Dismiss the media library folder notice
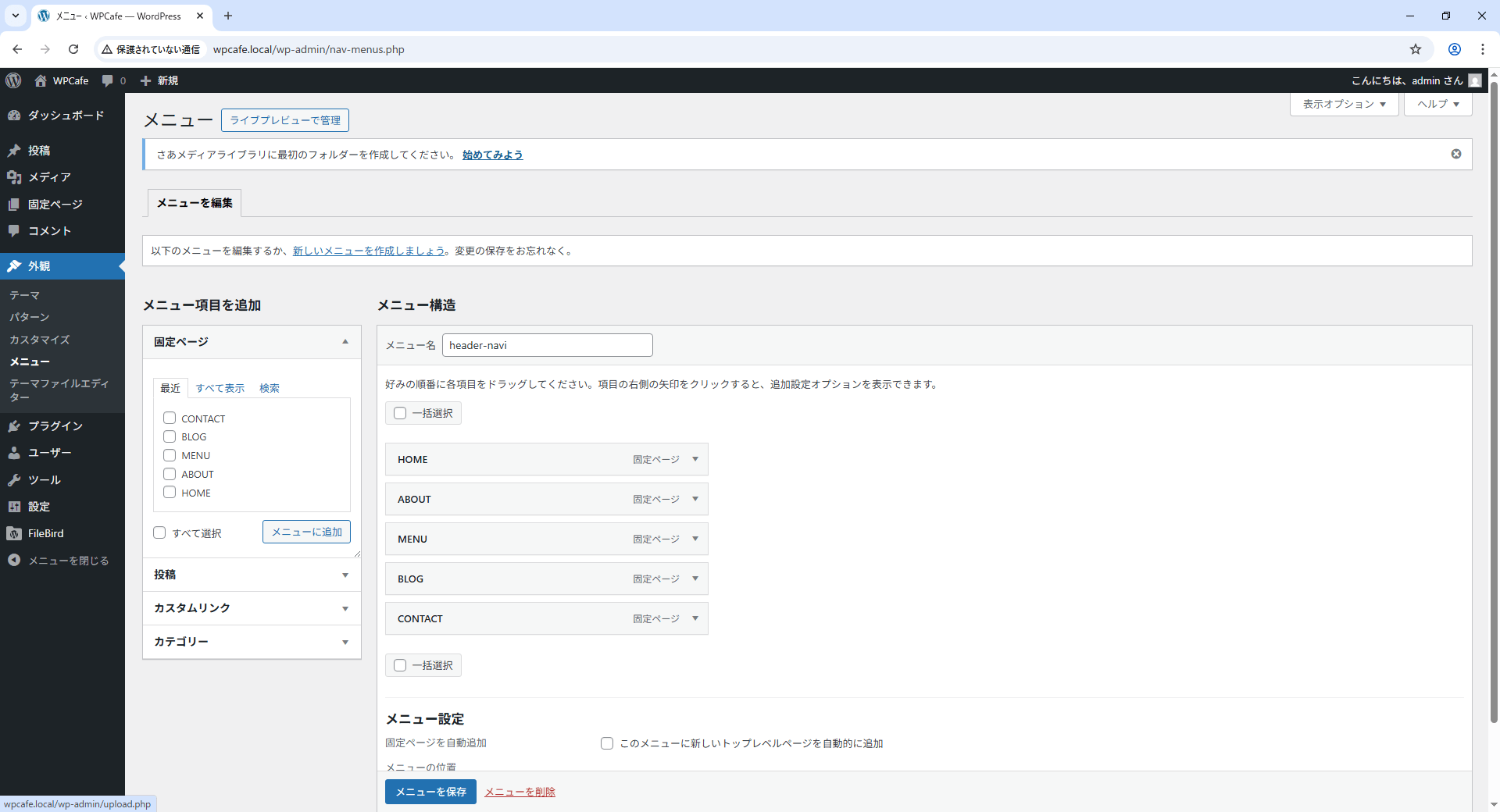The width and height of the screenshot is (1500, 812). [x=1455, y=154]
